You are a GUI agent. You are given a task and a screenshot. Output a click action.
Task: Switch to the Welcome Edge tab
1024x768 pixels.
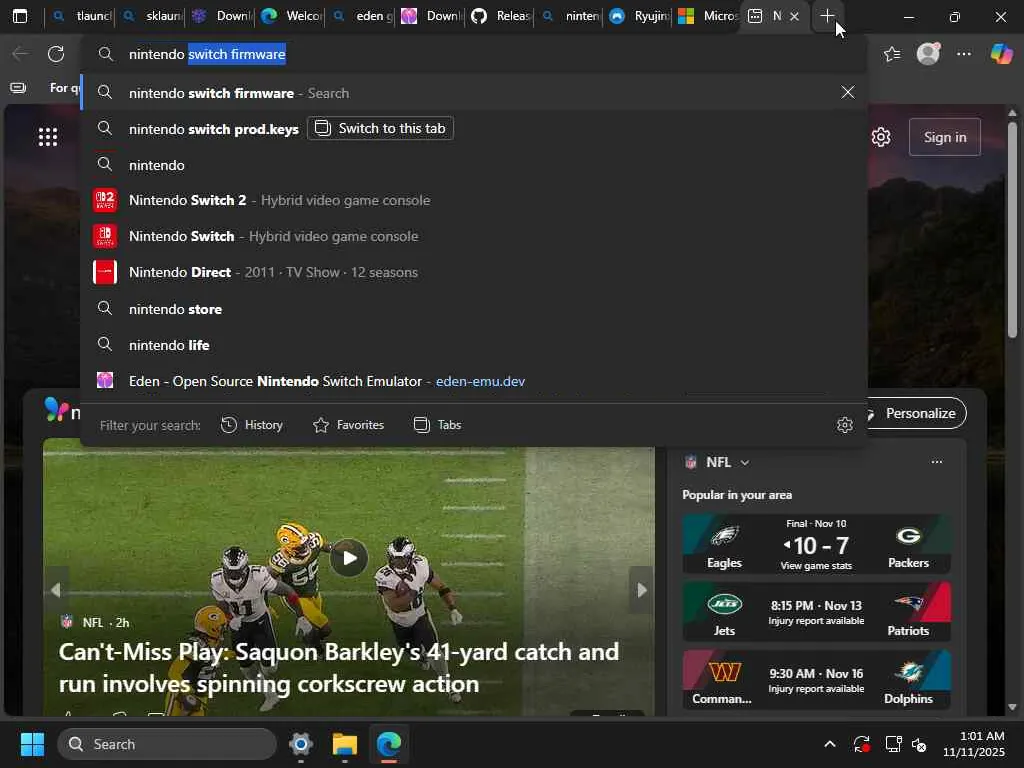[x=291, y=16]
